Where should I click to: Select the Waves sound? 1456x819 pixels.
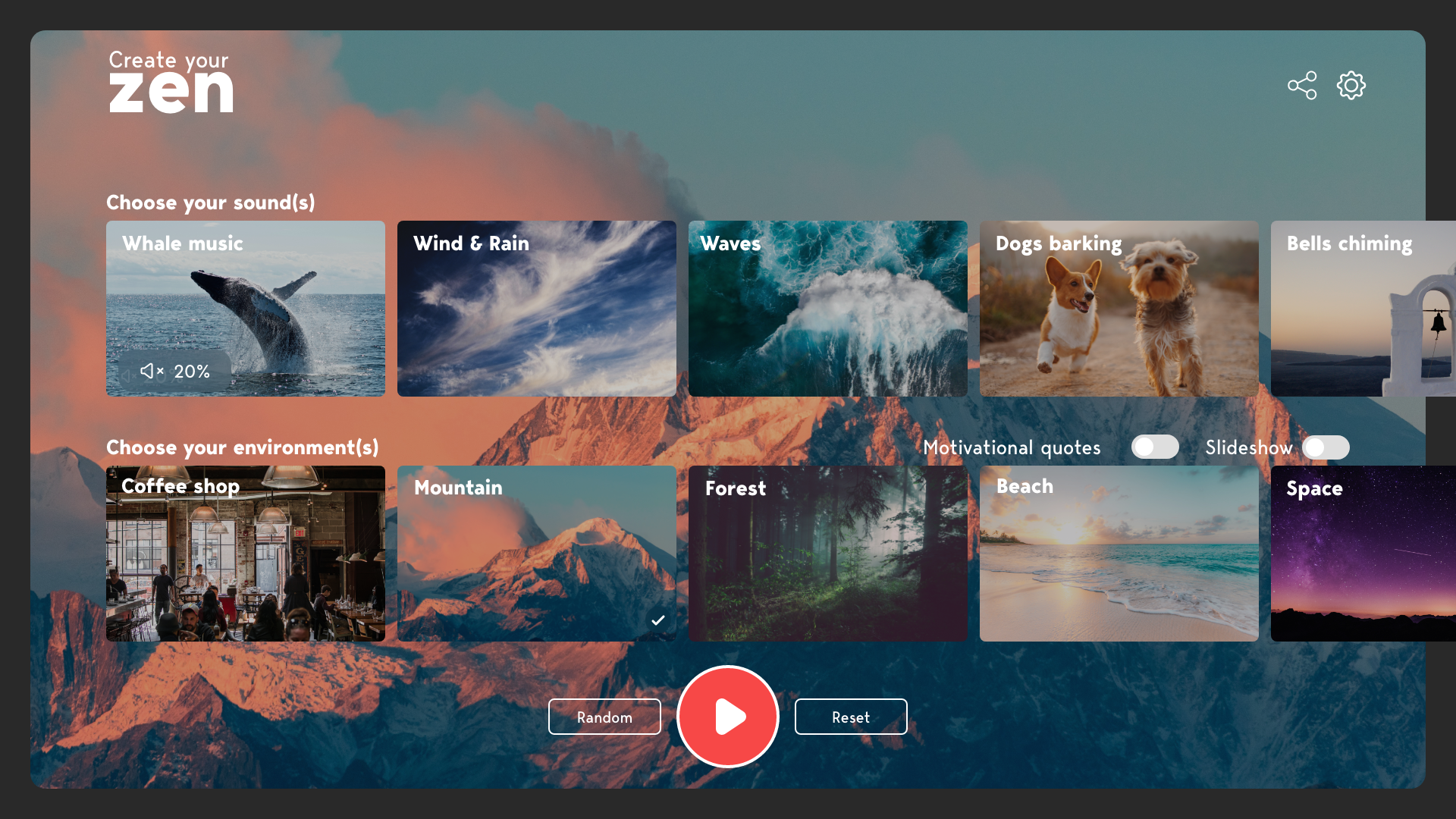click(x=827, y=309)
